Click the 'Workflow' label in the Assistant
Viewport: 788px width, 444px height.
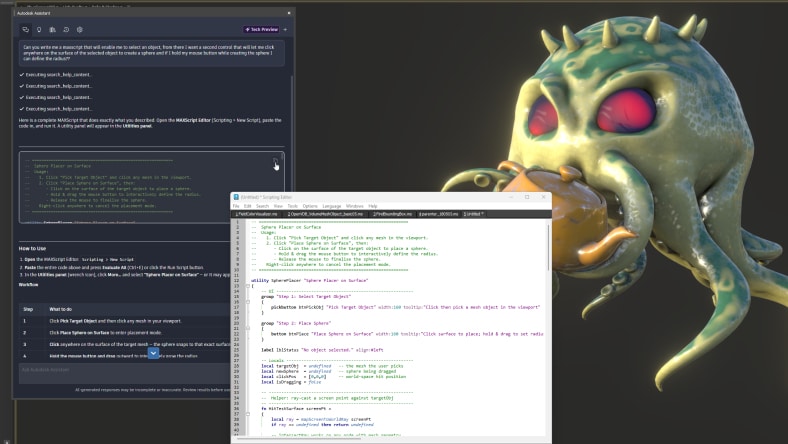[29, 285]
